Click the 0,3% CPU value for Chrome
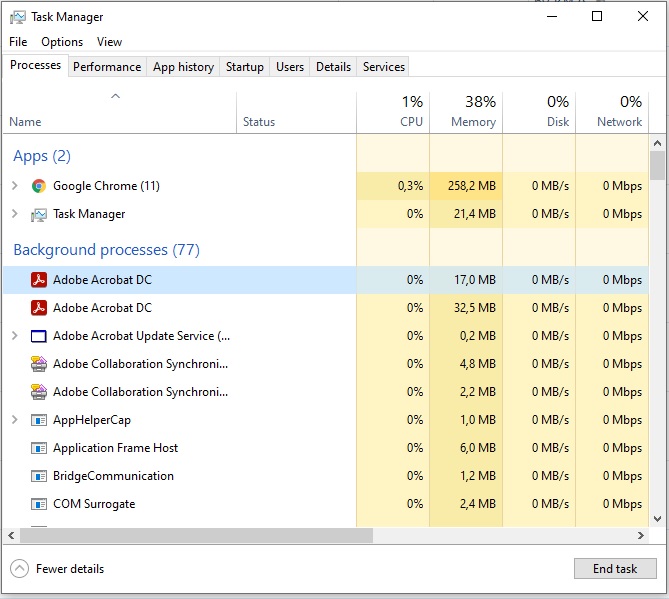The image size is (669, 599). [x=410, y=186]
